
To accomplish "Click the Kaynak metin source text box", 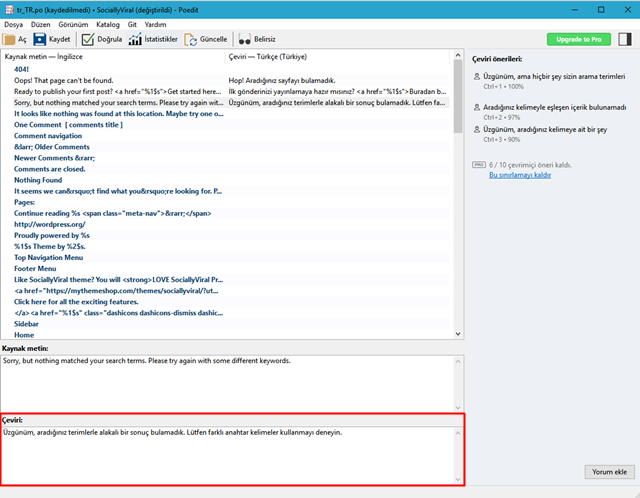I will pyautogui.click(x=227, y=383).
